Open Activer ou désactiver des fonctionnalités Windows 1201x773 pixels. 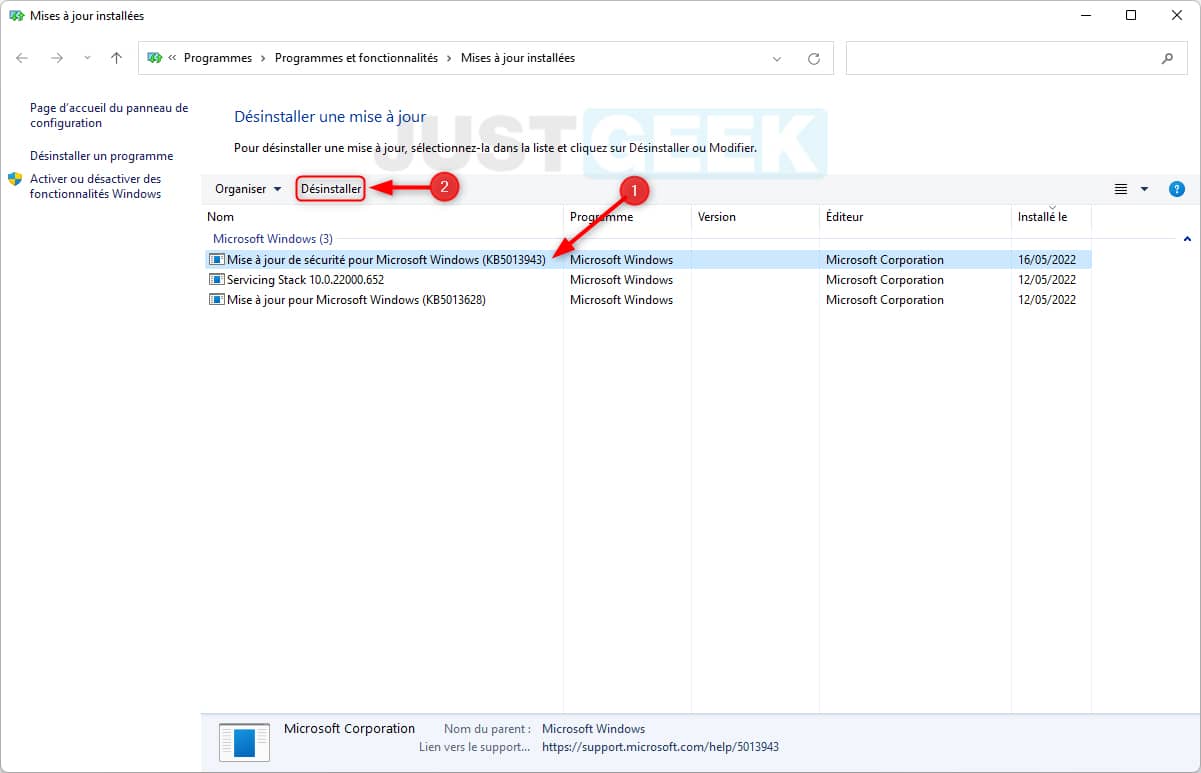96,186
